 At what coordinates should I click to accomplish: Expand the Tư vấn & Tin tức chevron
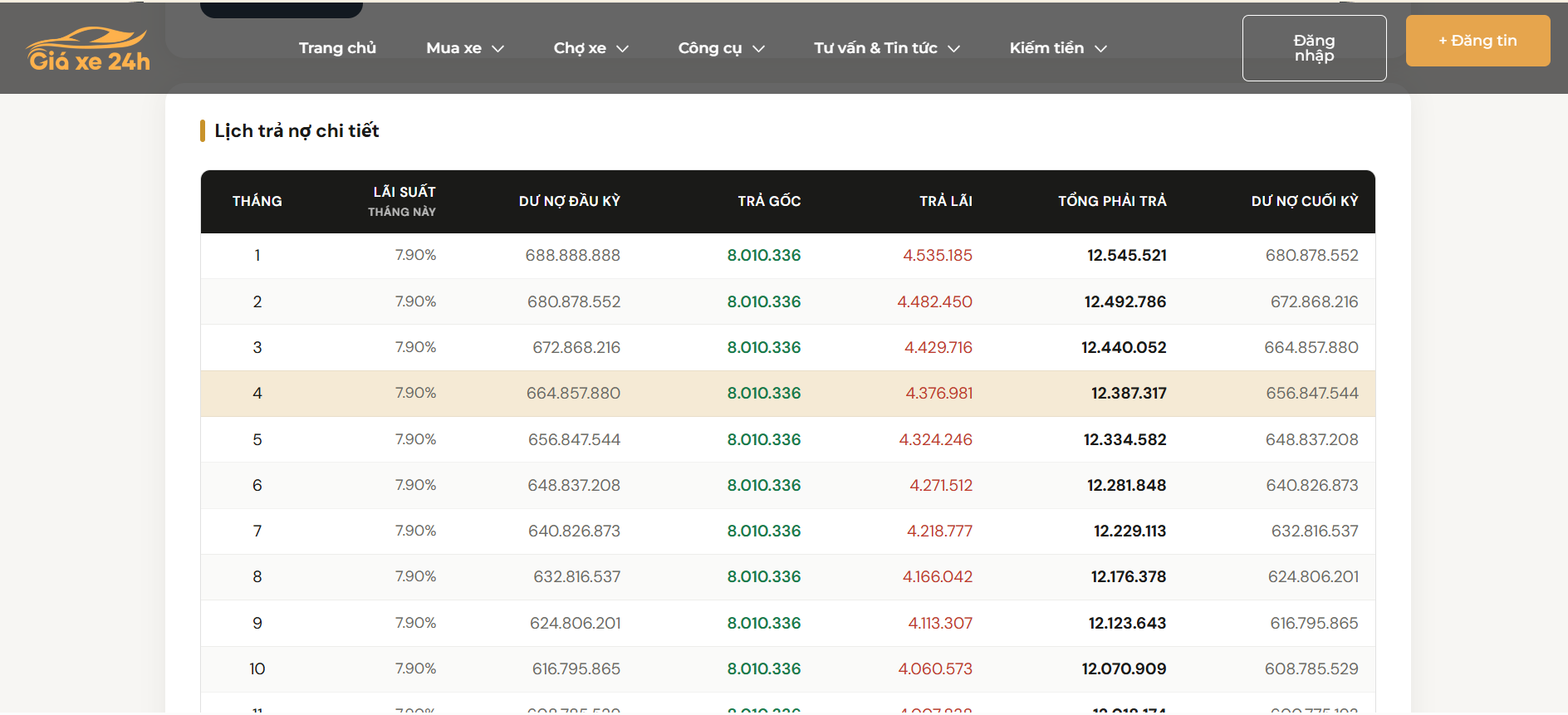tap(954, 49)
